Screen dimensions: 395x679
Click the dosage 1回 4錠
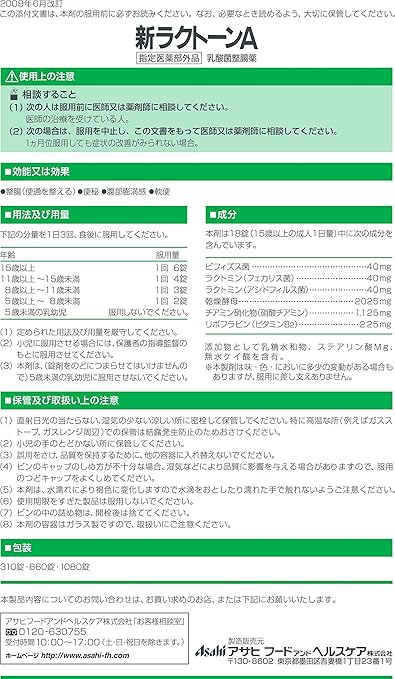pos(171,279)
